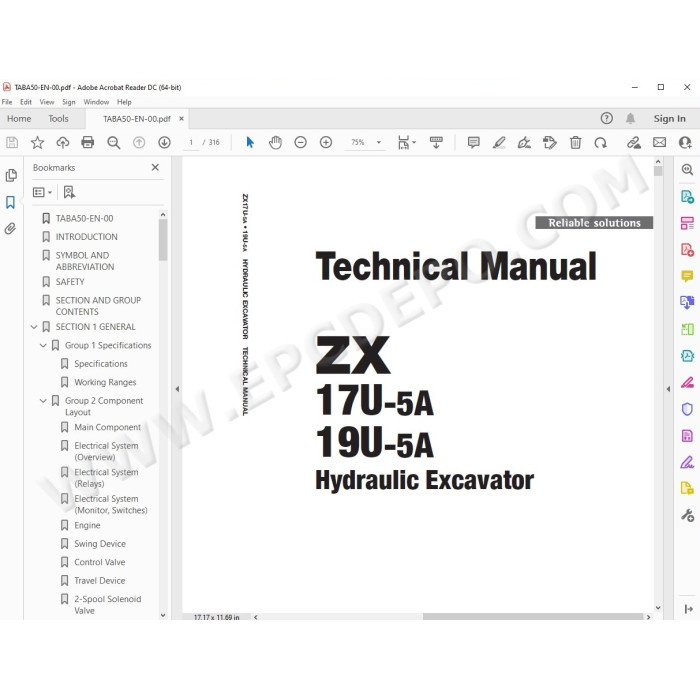Send file by email envelope icon
The image size is (700, 700).
pyautogui.click(x=659, y=142)
